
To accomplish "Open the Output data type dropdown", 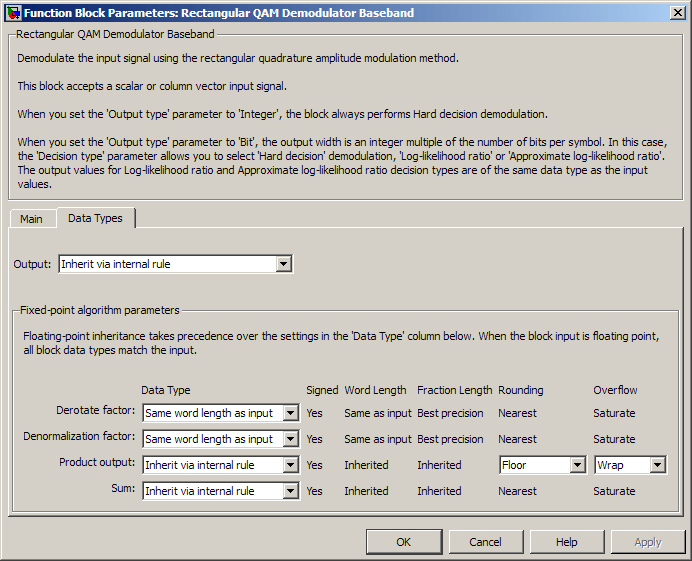I will 176,264.
